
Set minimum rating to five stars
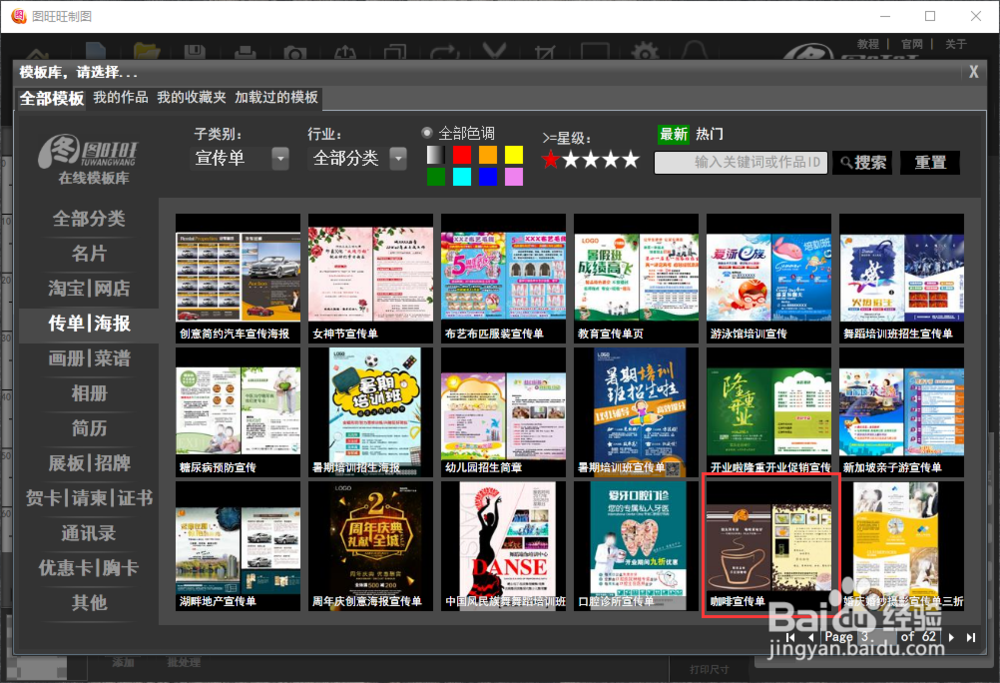630,159
